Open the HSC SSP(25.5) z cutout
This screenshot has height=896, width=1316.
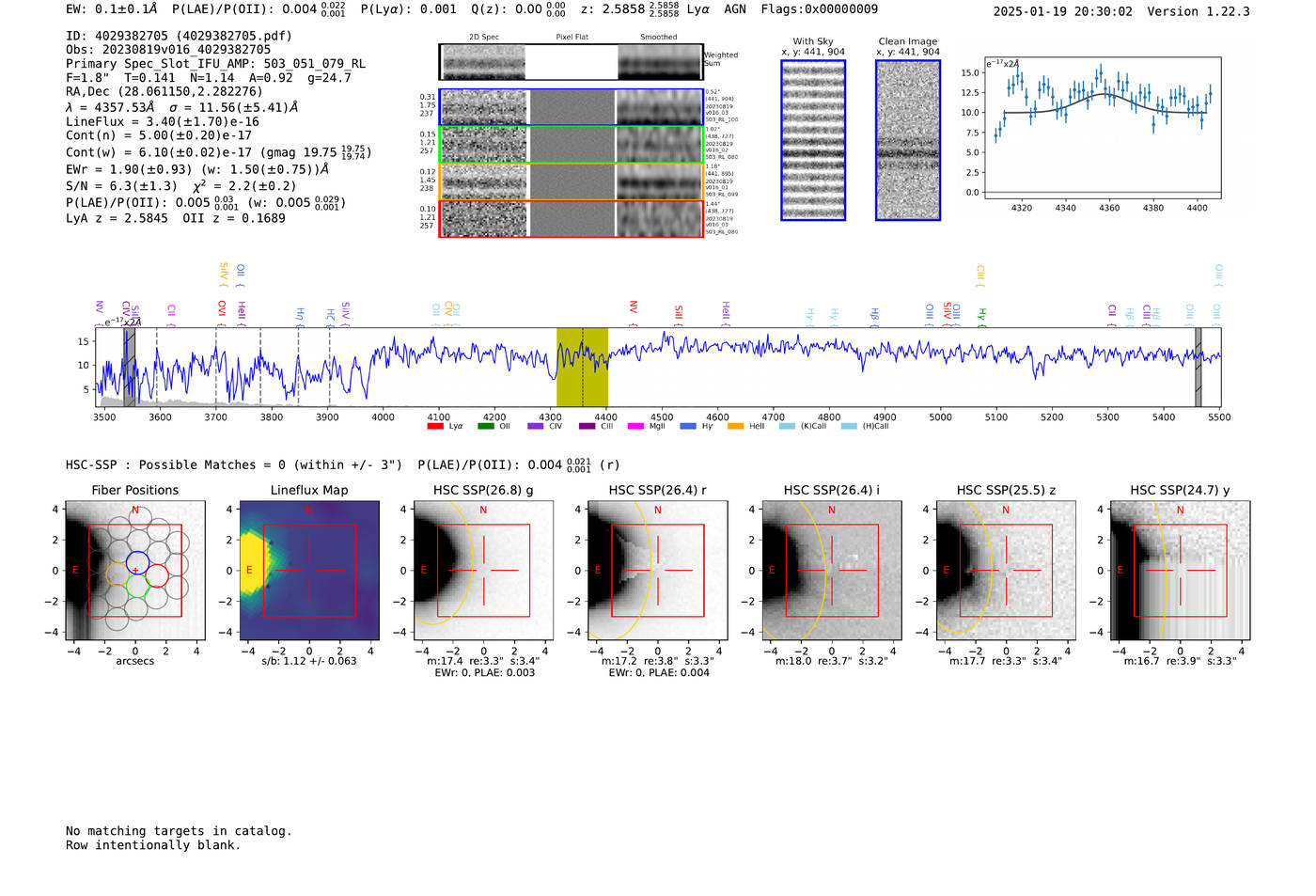[x=1006, y=571]
